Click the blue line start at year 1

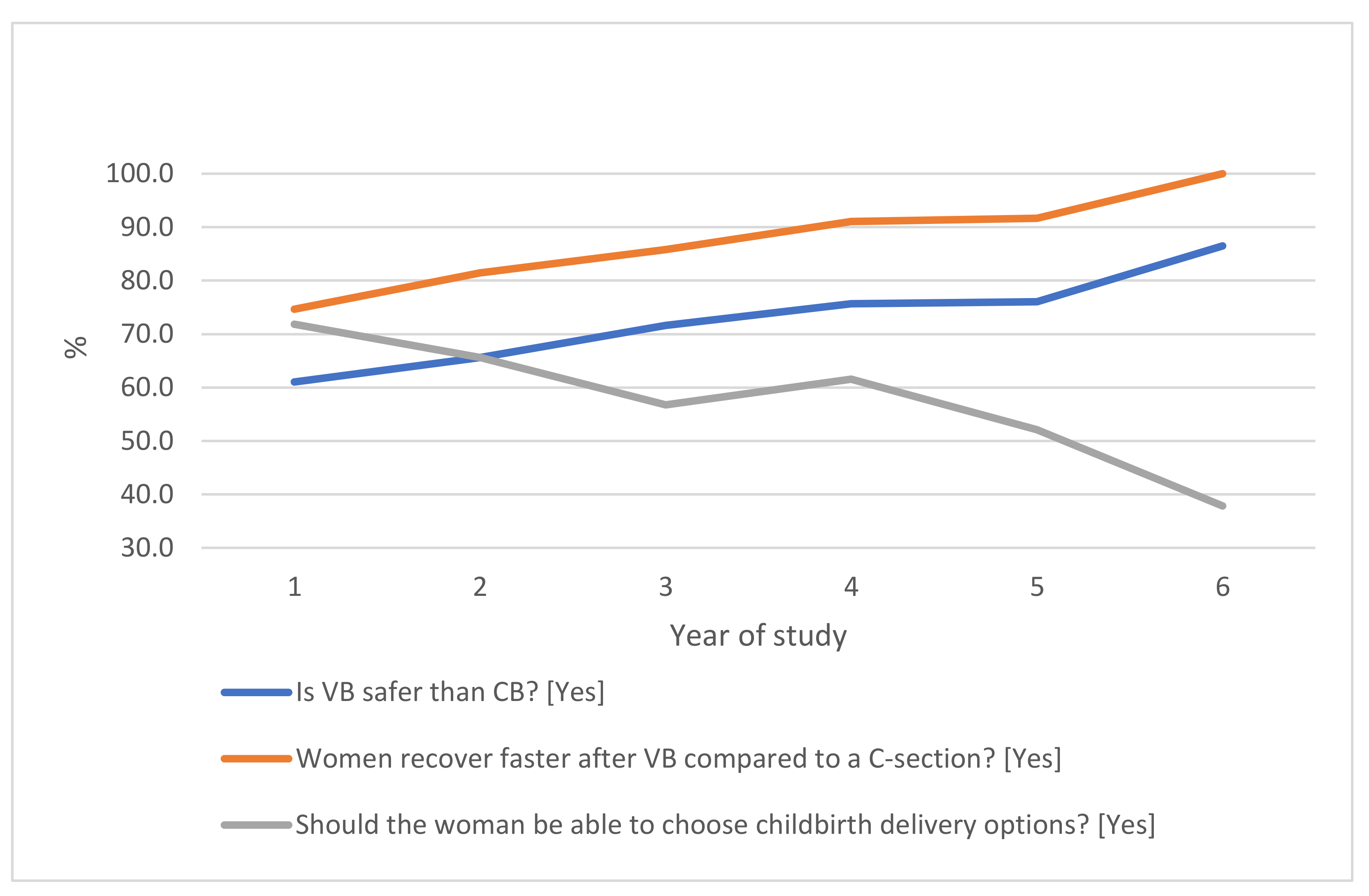click(x=295, y=382)
